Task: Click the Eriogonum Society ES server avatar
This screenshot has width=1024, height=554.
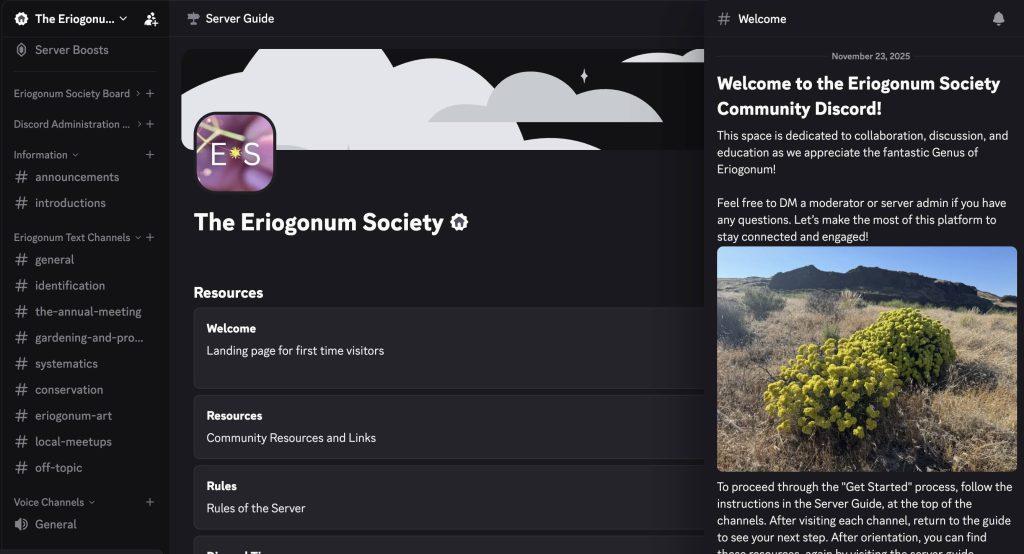Action: click(x=234, y=152)
